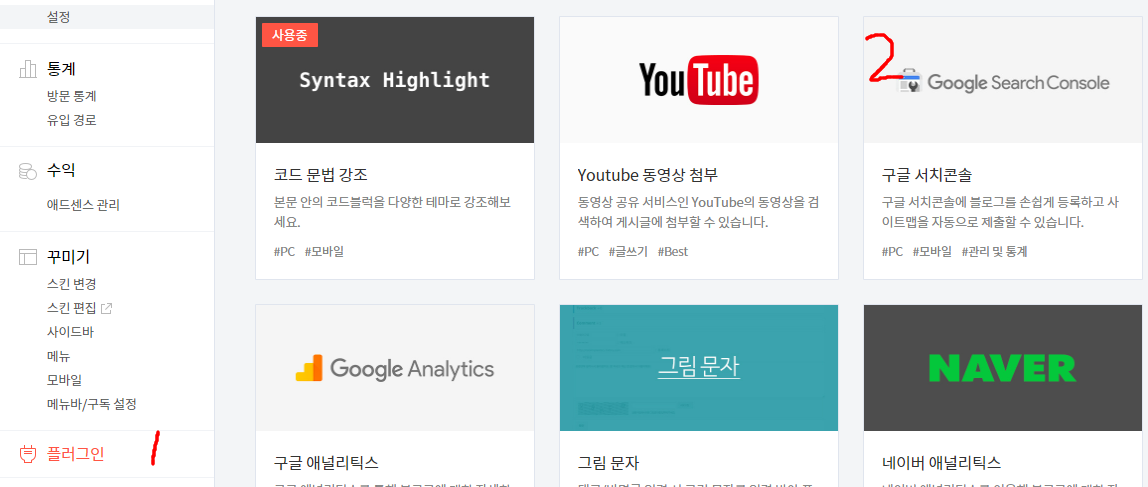The width and height of the screenshot is (1148, 487).
Task: Click the 꾸미기 layout icon
Action: click(27, 257)
